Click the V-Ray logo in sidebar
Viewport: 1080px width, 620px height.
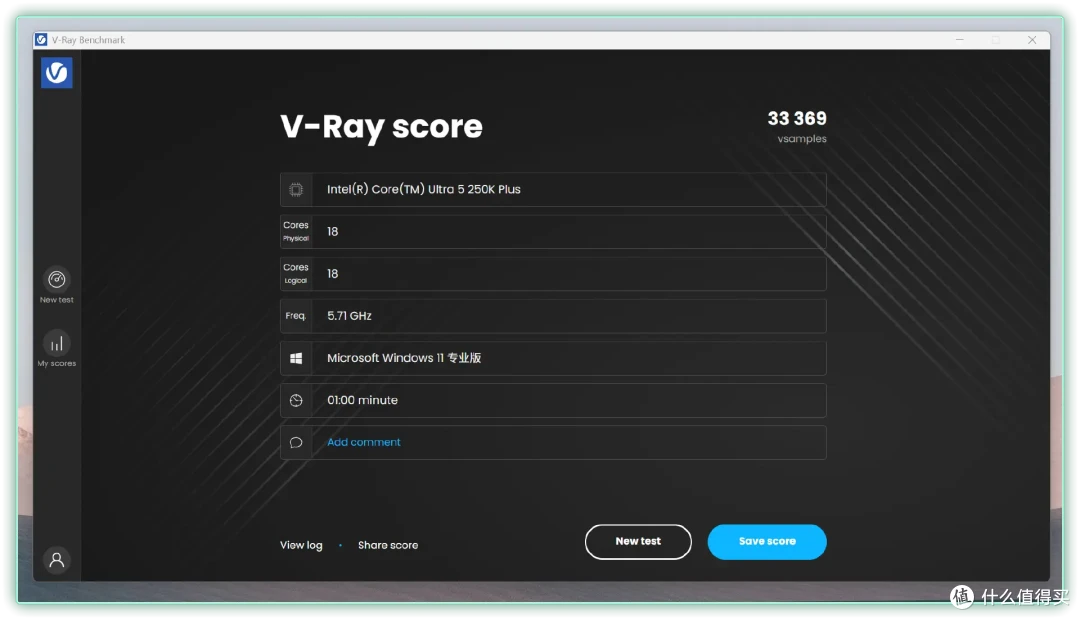(56, 72)
